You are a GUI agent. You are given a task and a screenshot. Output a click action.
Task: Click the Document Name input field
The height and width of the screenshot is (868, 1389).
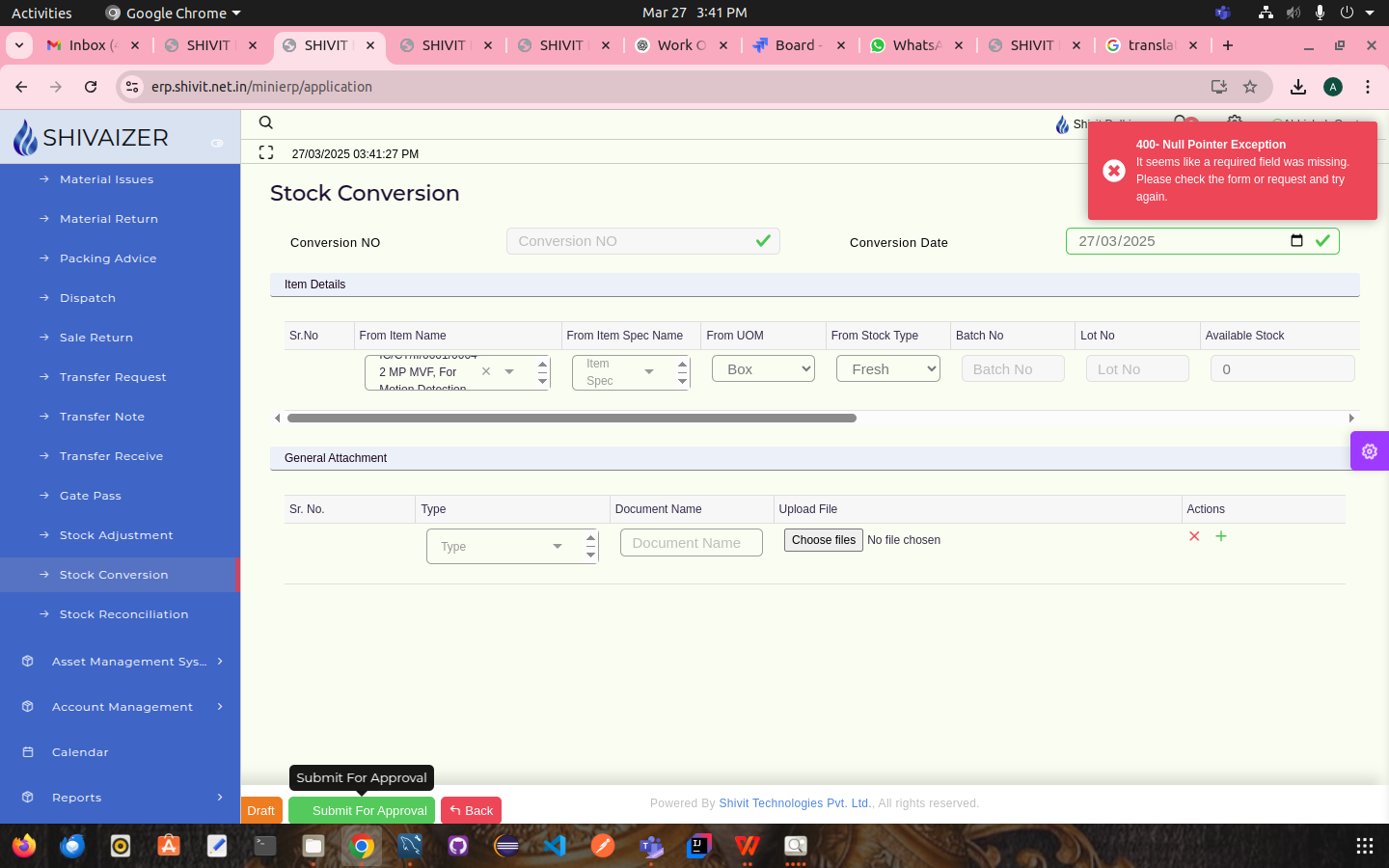691,543
